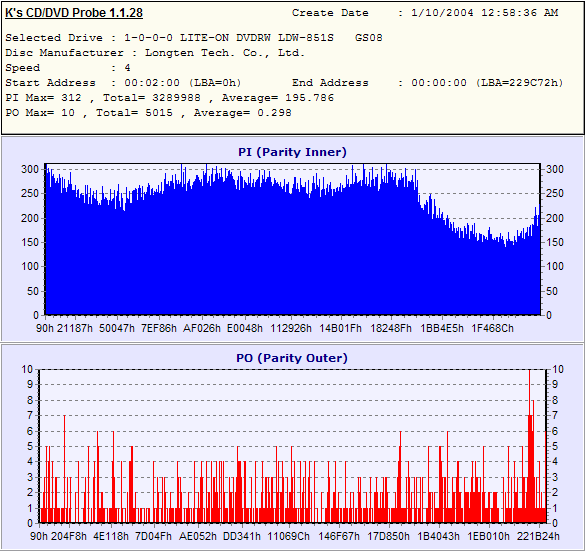This screenshot has height=551, width=585.
Task: Click the PO Max= 10 statistics line
Action: [148, 113]
